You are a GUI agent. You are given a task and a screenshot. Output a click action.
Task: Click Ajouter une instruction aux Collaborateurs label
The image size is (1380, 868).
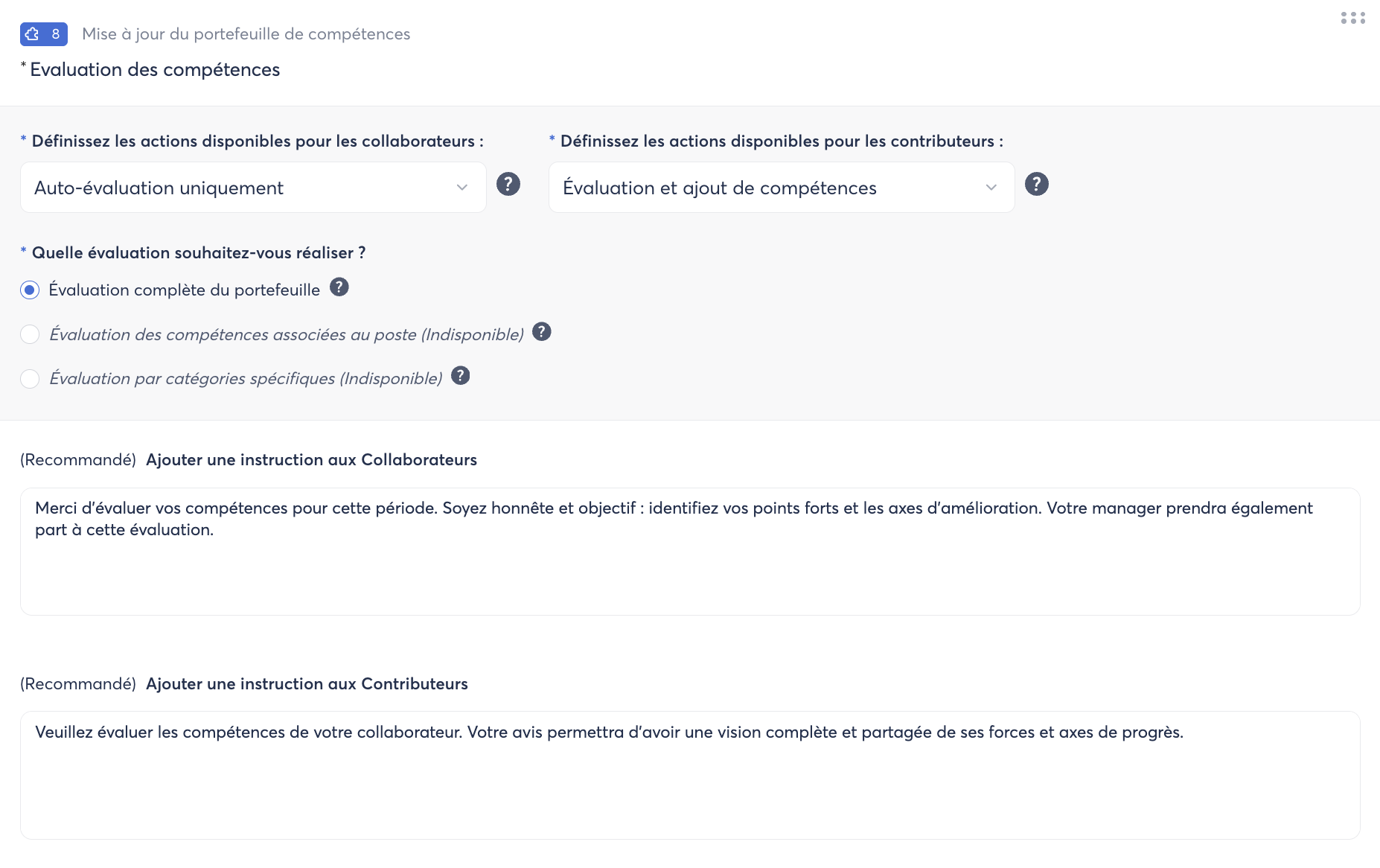(311, 460)
